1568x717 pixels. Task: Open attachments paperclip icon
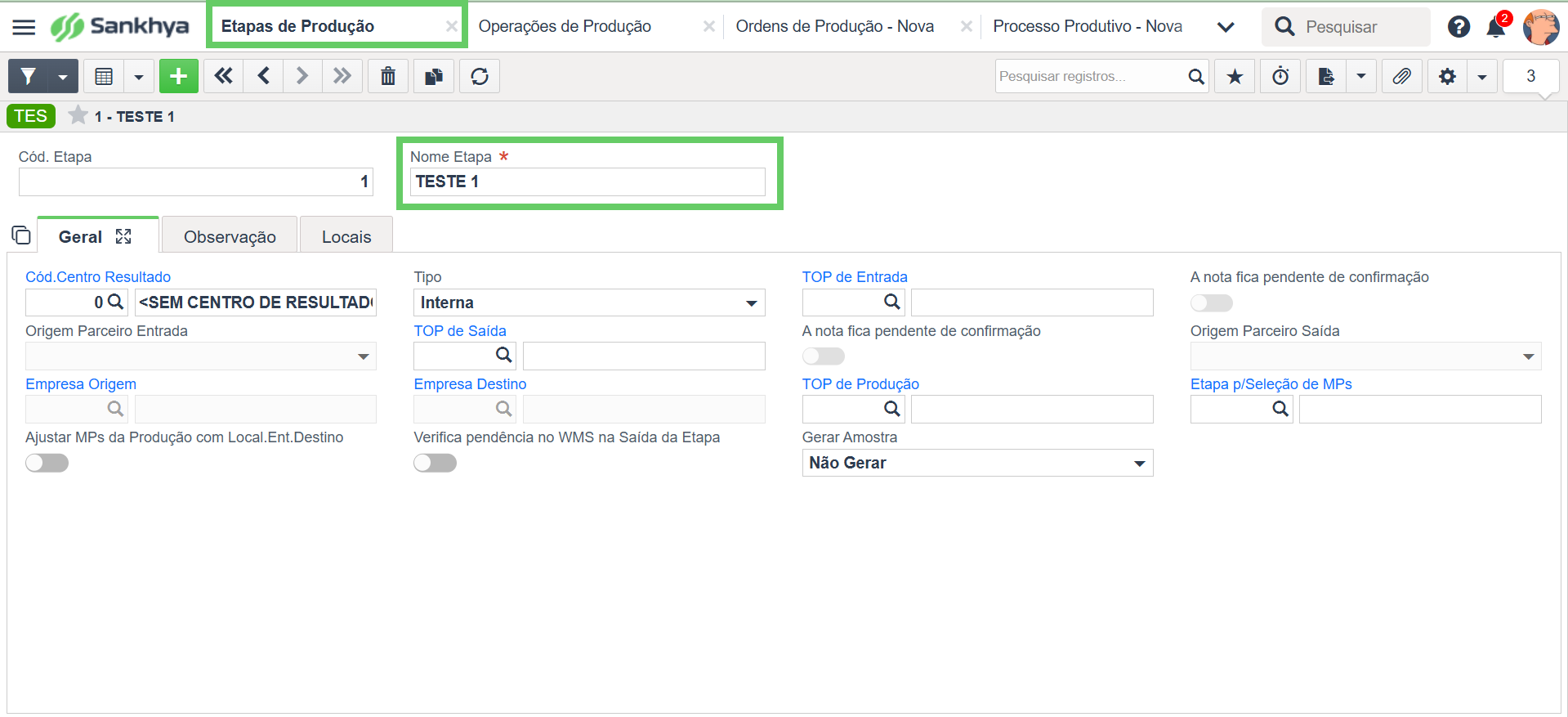(1401, 76)
